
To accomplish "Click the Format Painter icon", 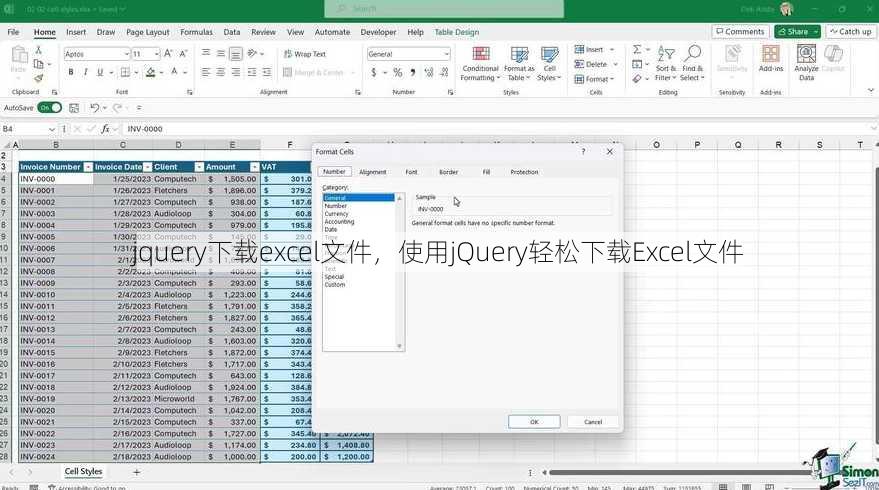I will click(x=38, y=79).
